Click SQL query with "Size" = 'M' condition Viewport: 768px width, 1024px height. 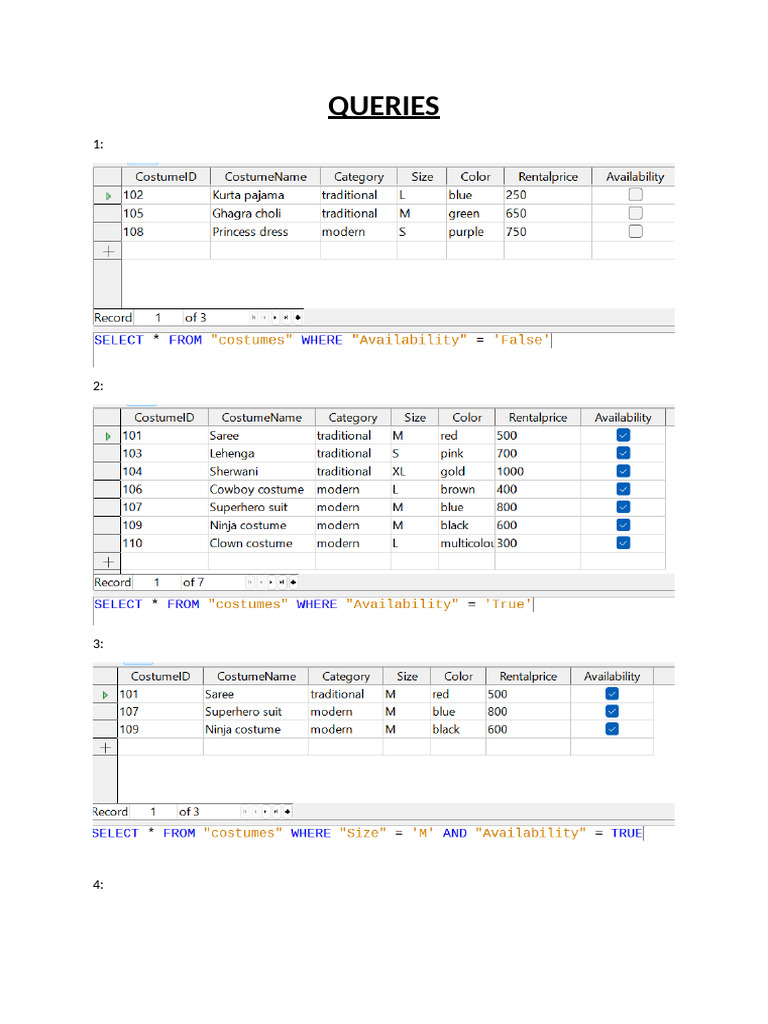(x=367, y=833)
